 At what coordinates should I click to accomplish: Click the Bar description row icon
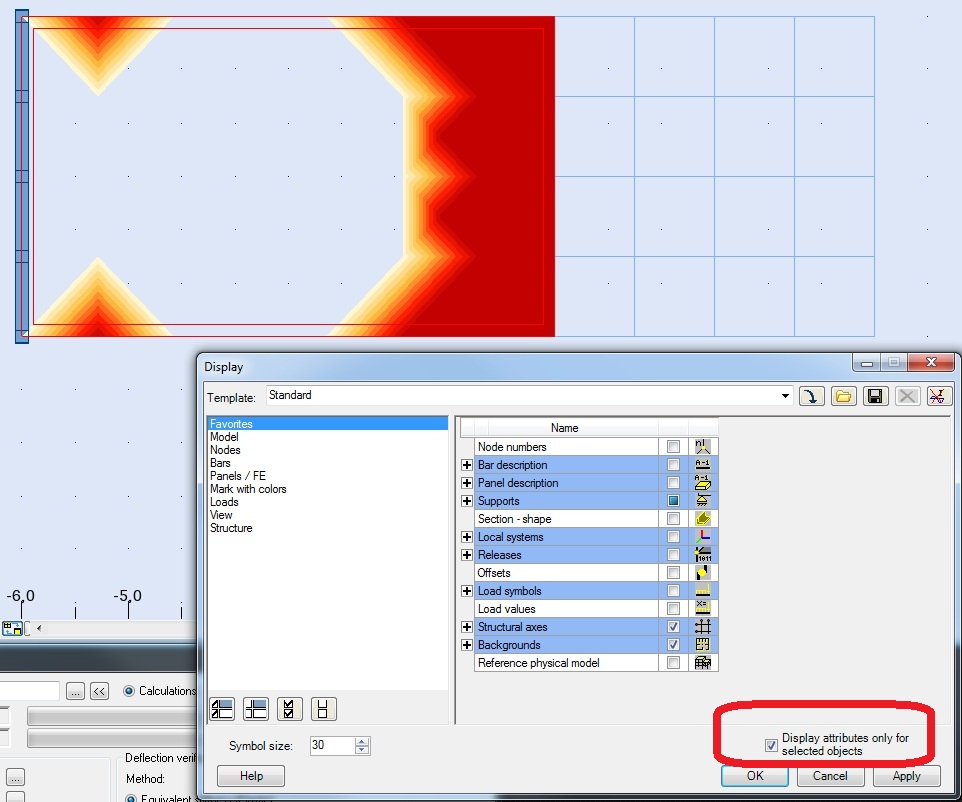(702, 465)
